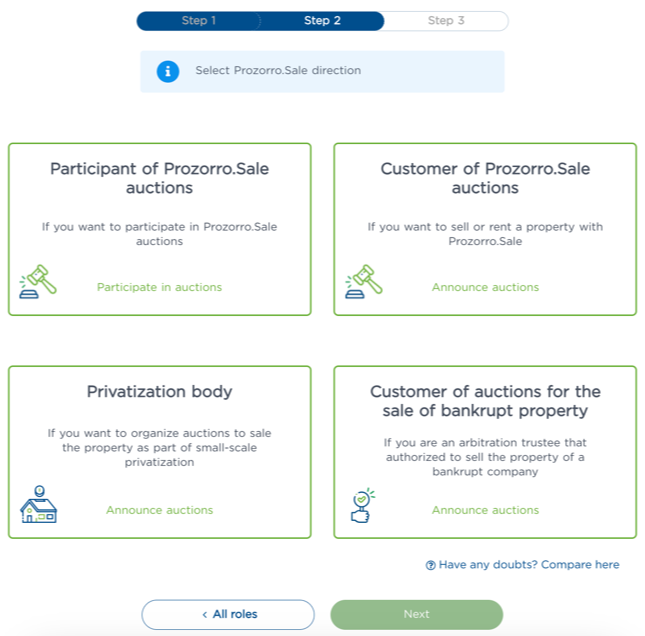Jump to Step 3 in progress bar
The height and width of the screenshot is (636, 645).
pos(446,21)
